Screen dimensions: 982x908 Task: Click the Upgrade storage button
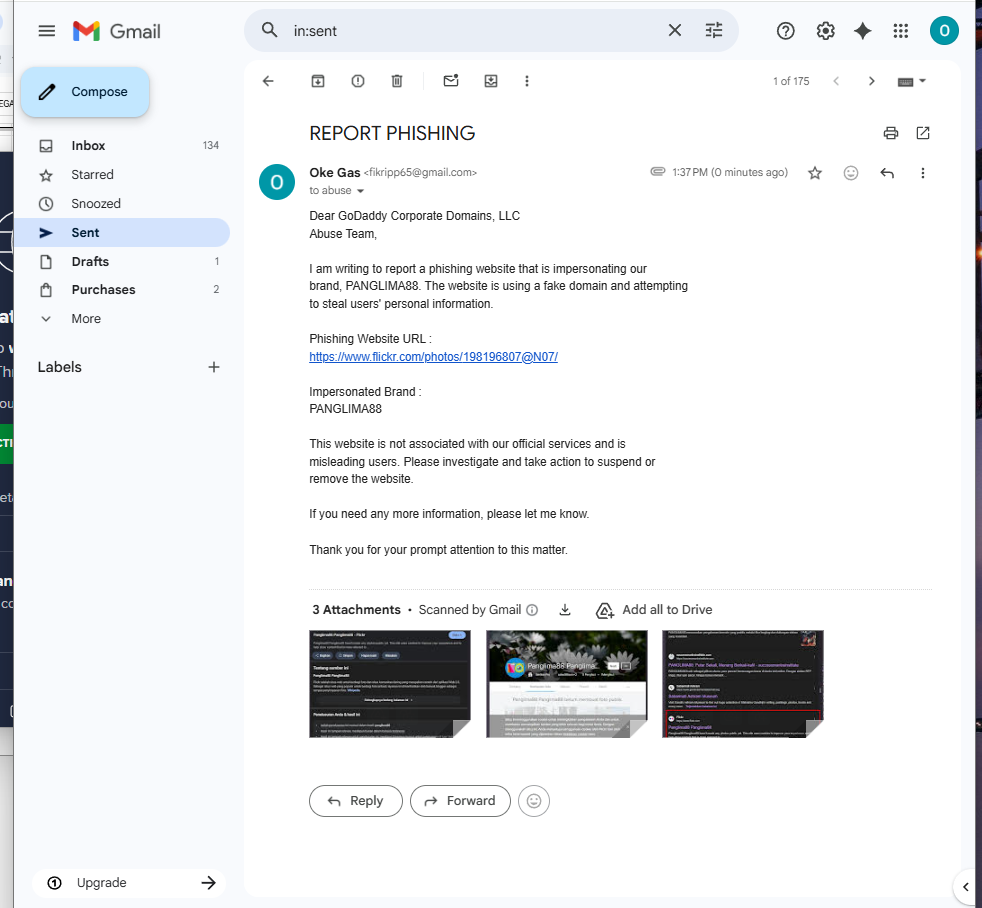129,883
